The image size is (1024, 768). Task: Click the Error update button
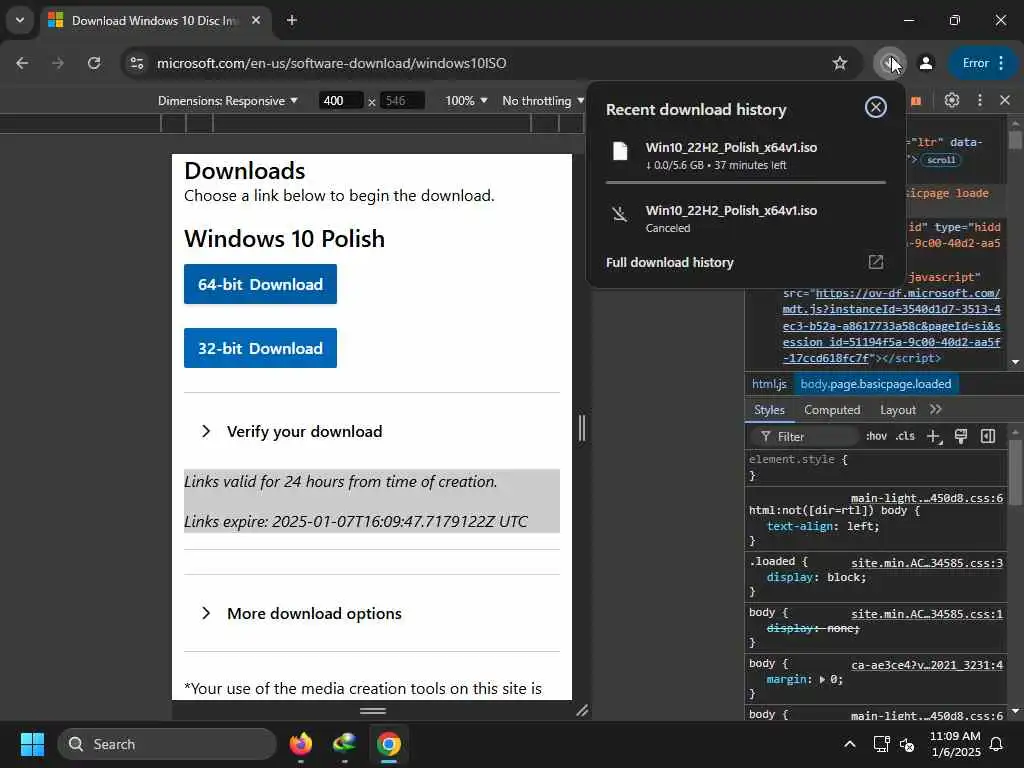983,63
